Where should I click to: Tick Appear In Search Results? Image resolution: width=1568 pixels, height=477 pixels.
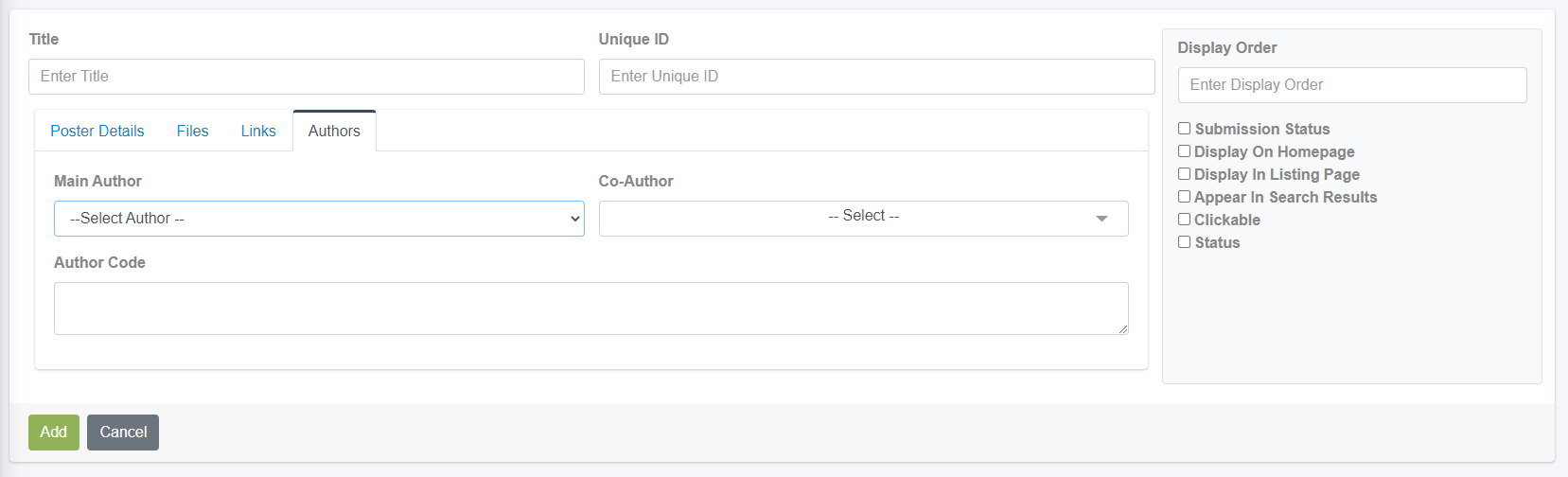click(1184, 197)
